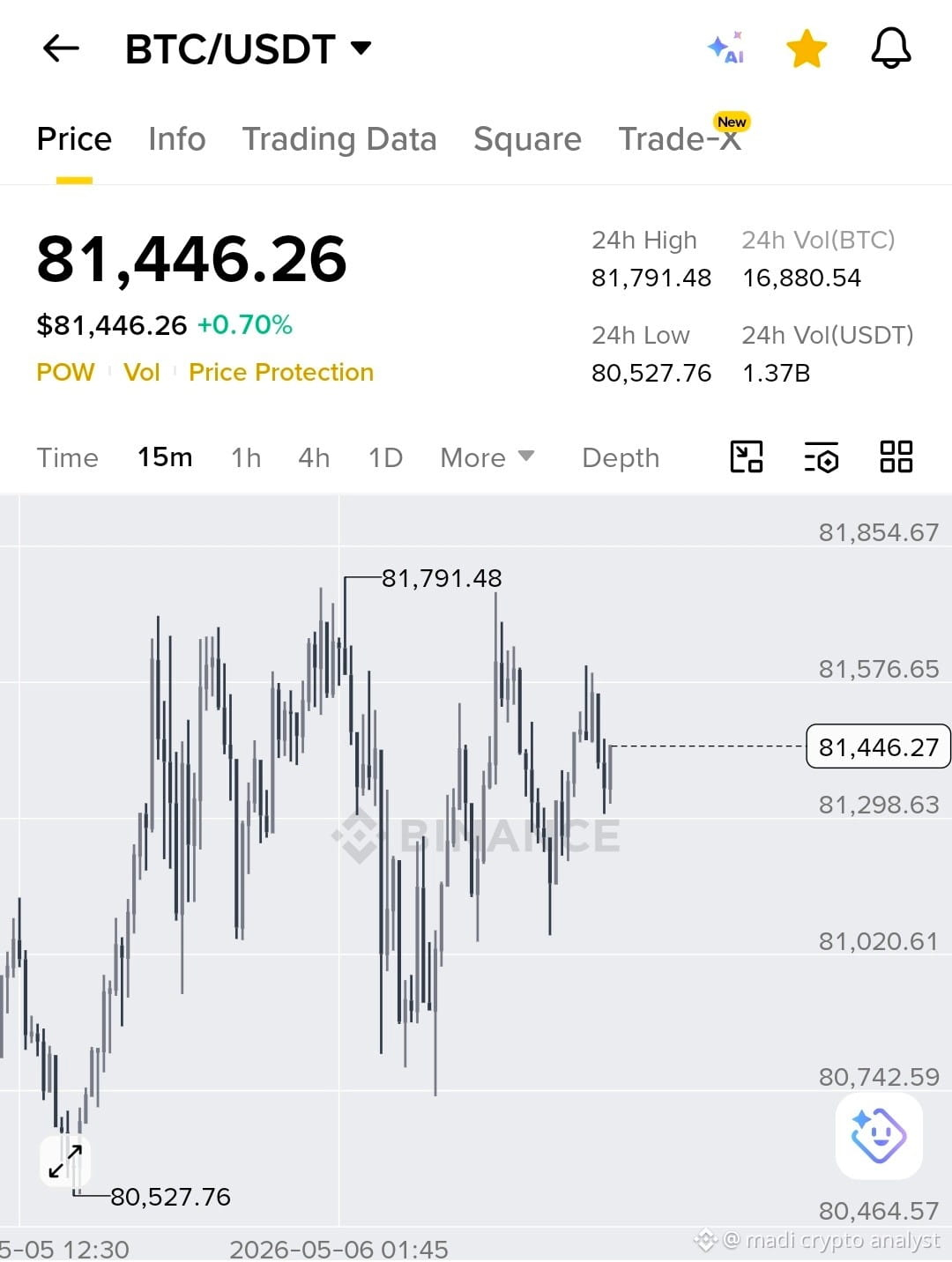Screen dimensions: 952x1262
Task: Open the four-square grid layout icon
Action: point(896,457)
